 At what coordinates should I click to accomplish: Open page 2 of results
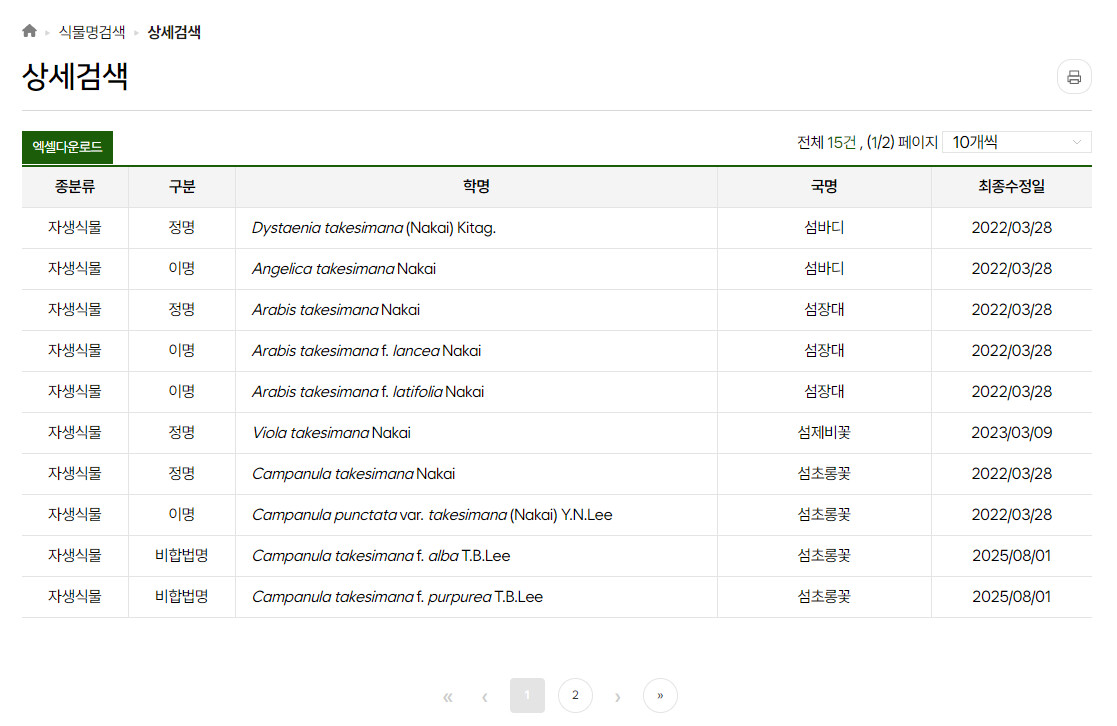(575, 696)
